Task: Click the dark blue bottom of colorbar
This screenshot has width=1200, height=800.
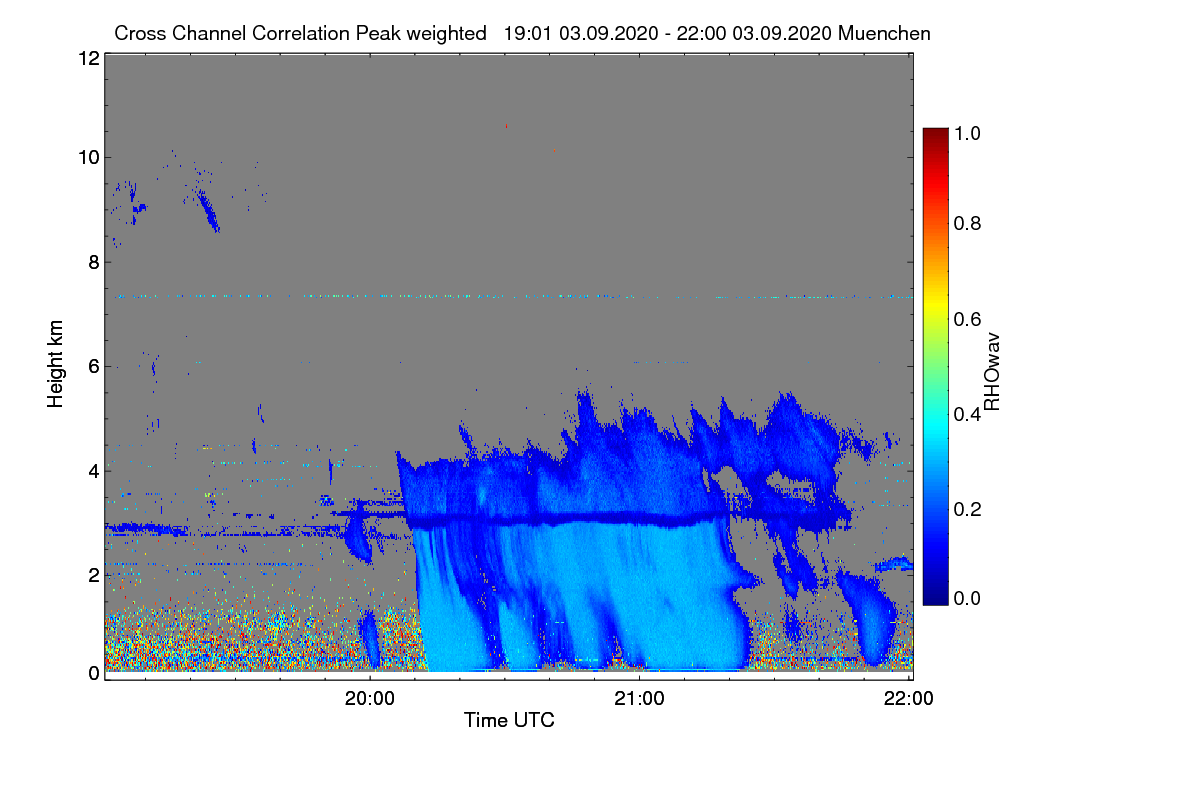Action: coord(935,595)
